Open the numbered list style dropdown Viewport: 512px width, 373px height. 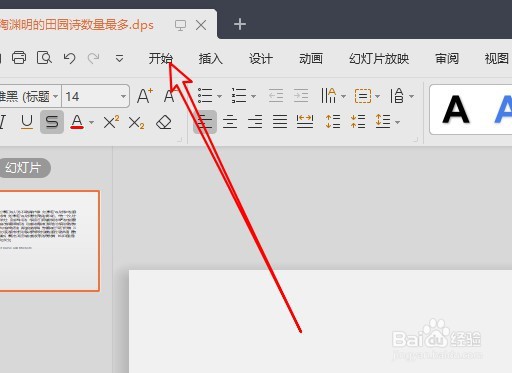click(x=253, y=96)
